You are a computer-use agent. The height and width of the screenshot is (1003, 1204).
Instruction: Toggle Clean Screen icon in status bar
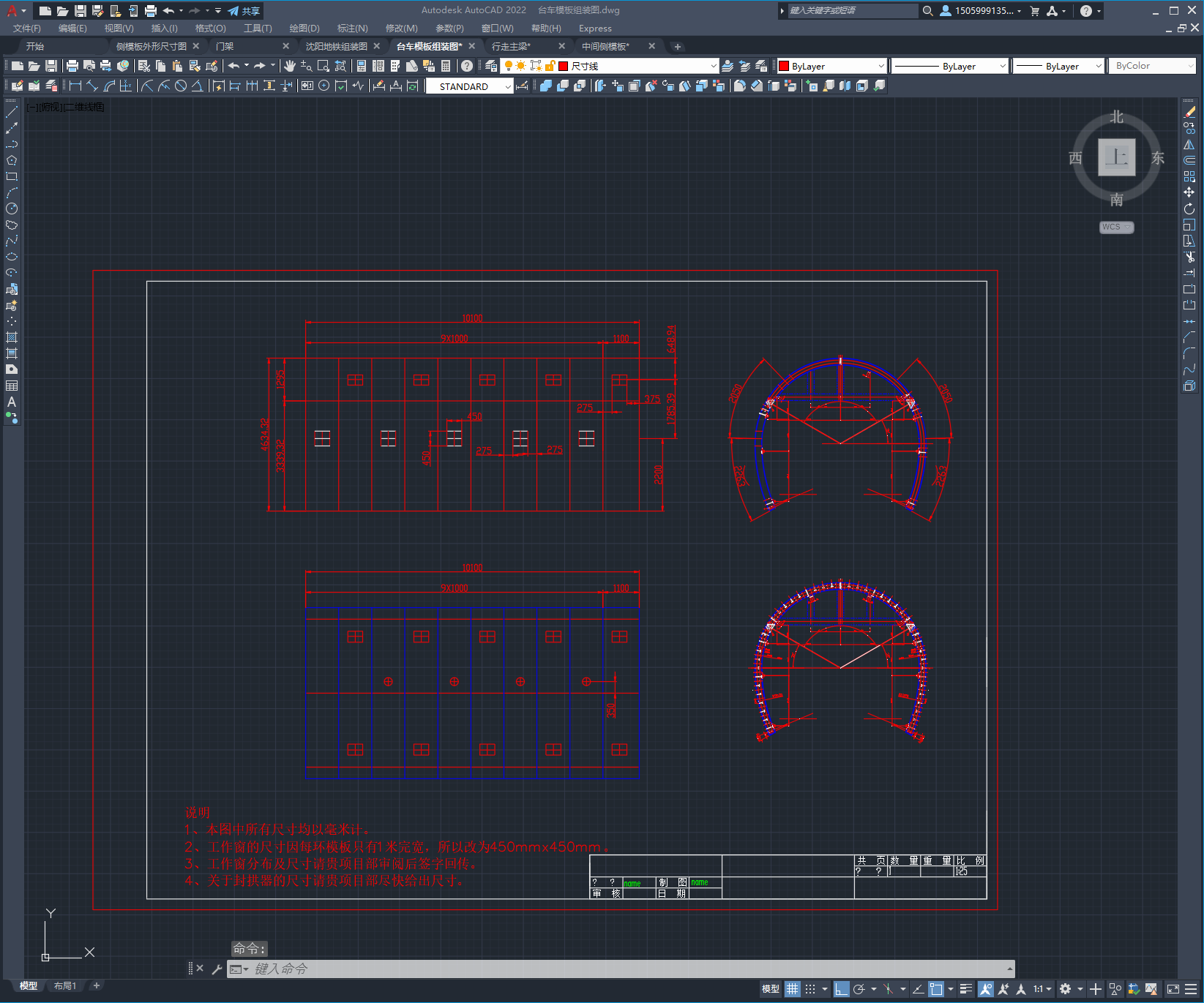[1173, 989]
